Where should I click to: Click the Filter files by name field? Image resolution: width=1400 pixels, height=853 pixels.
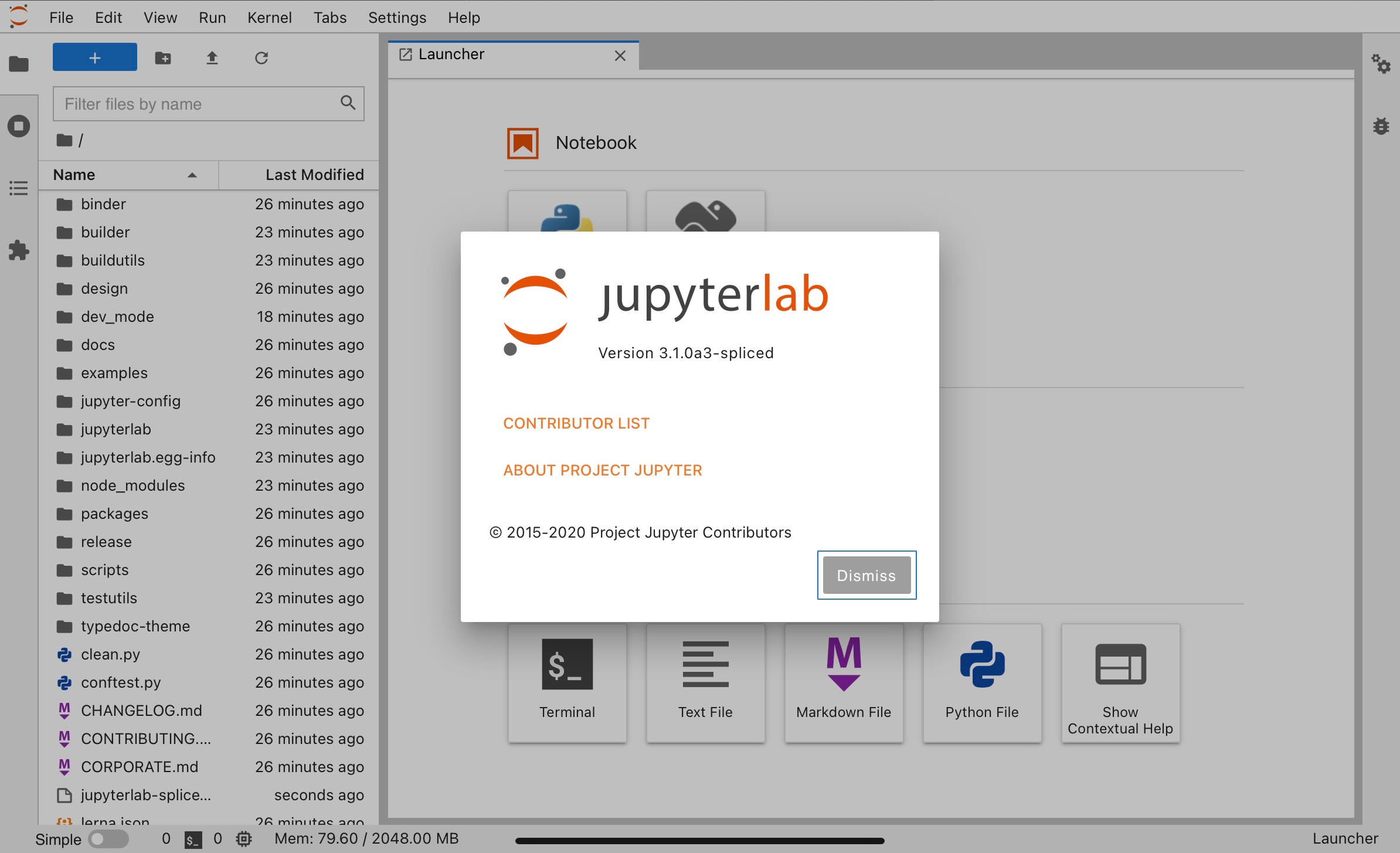pyautogui.click(x=199, y=104)
